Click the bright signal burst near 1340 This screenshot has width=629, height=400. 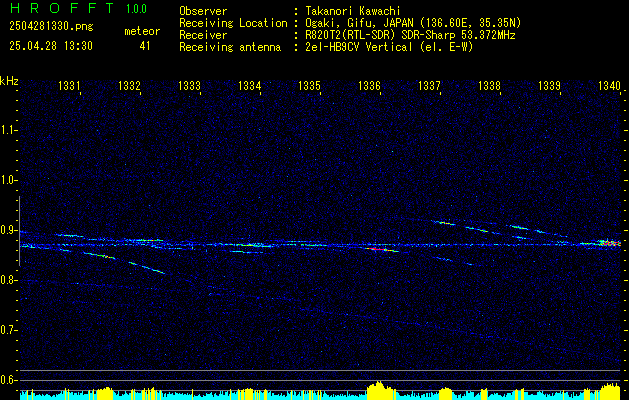click(x=610, y=243)
